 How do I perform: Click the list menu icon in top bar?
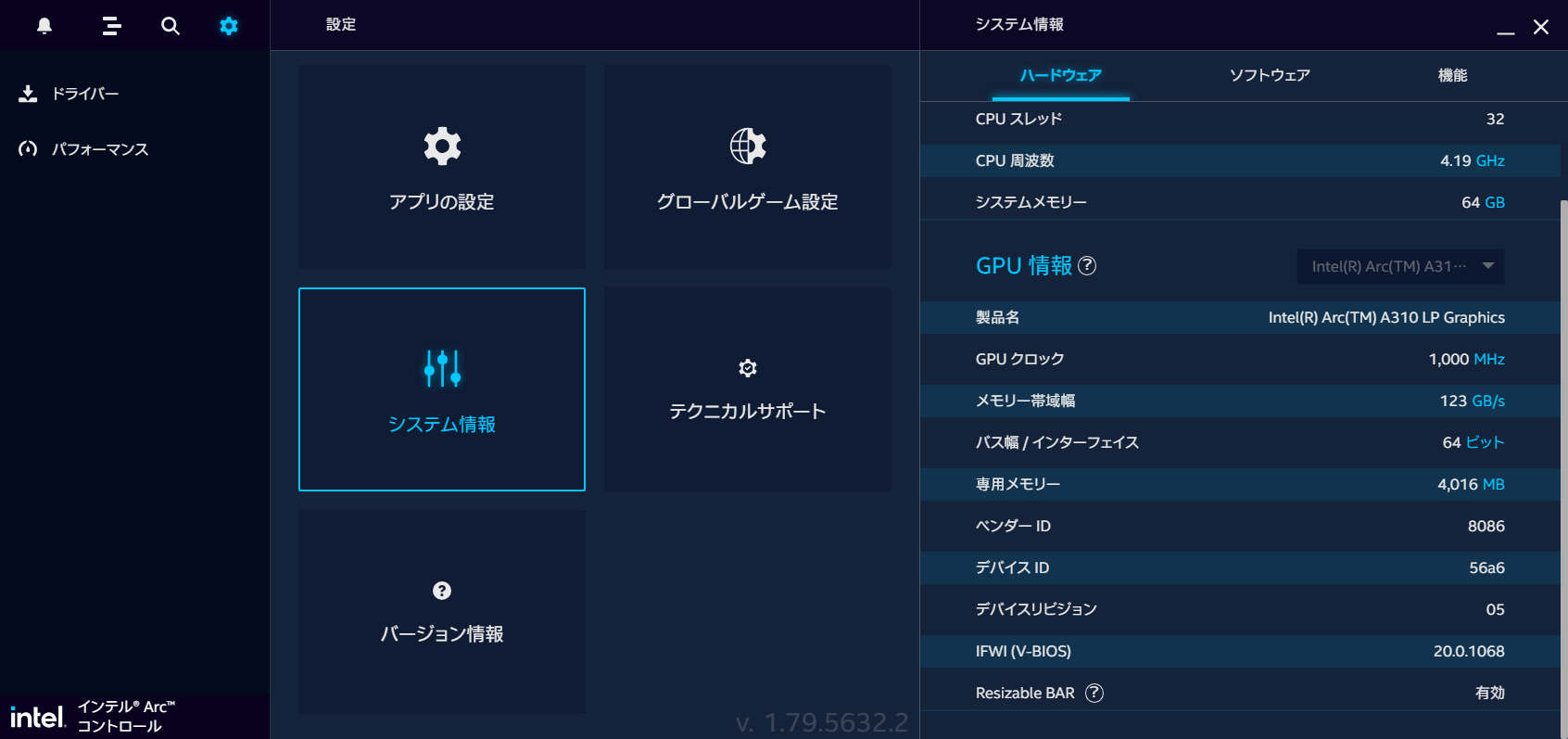click(x=111, y=26)
